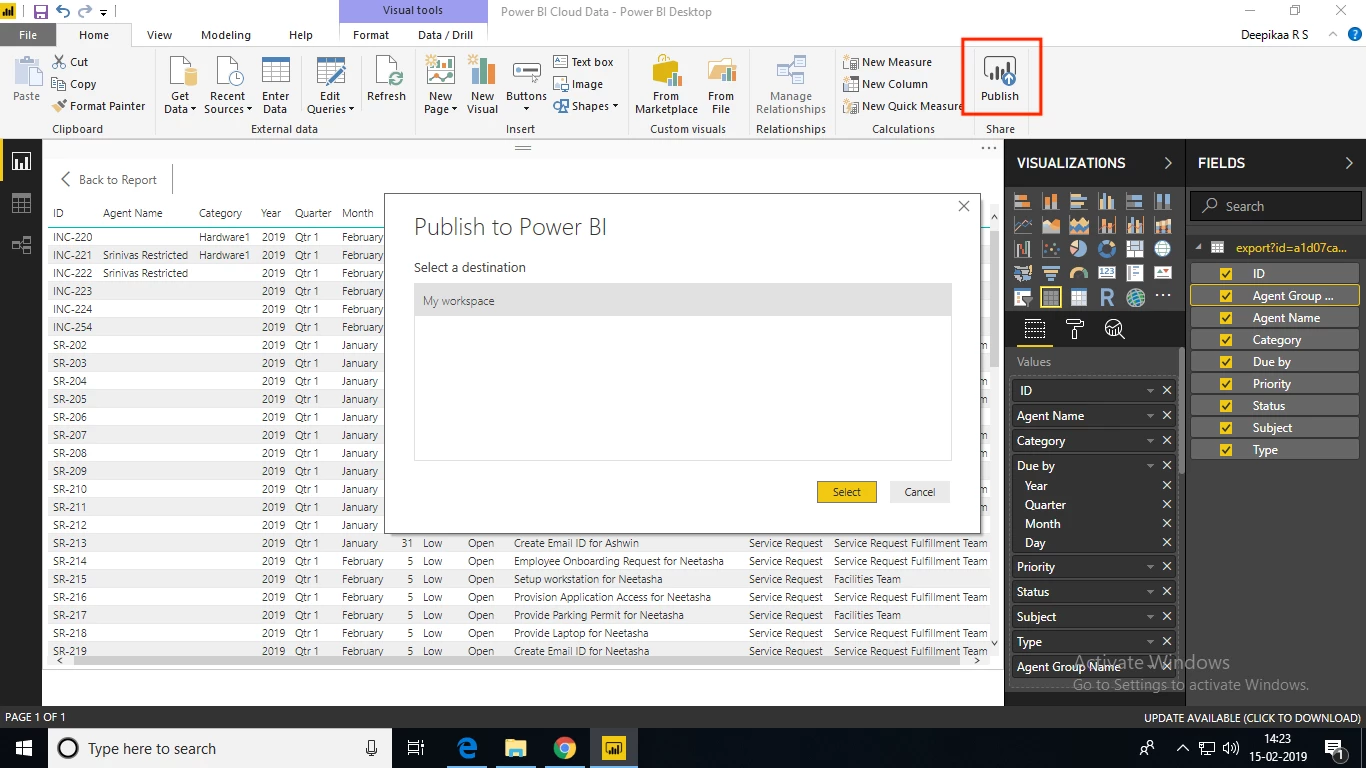Open the Format paint roller pane
The image size is (1366, 768).
tap(1075, 329)
